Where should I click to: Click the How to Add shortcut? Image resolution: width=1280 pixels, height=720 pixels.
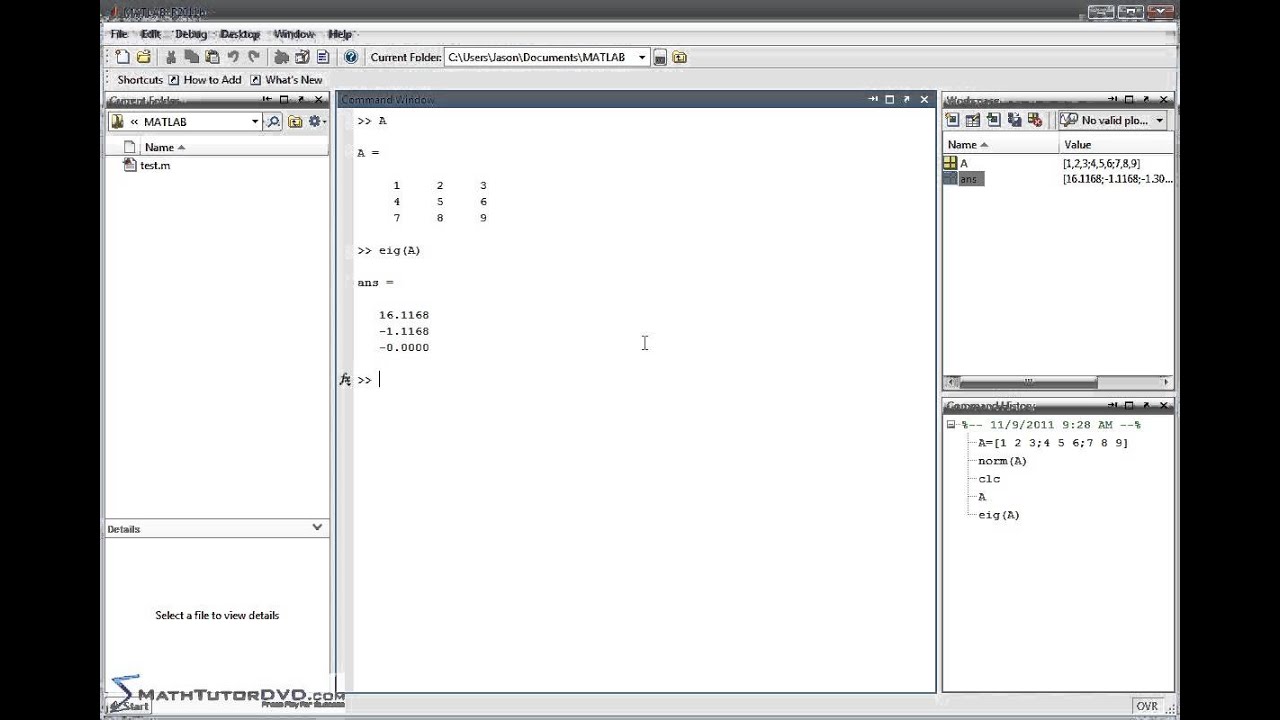tap(205, 80)
